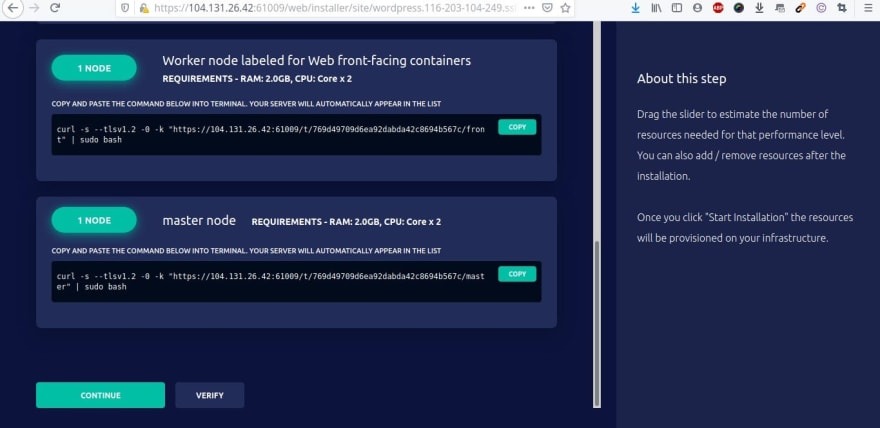Image resolution: width=880 pixels, height=428 pixels.
Task: Open the Firefox hamburger menu
Action: (x=868, y=8)
